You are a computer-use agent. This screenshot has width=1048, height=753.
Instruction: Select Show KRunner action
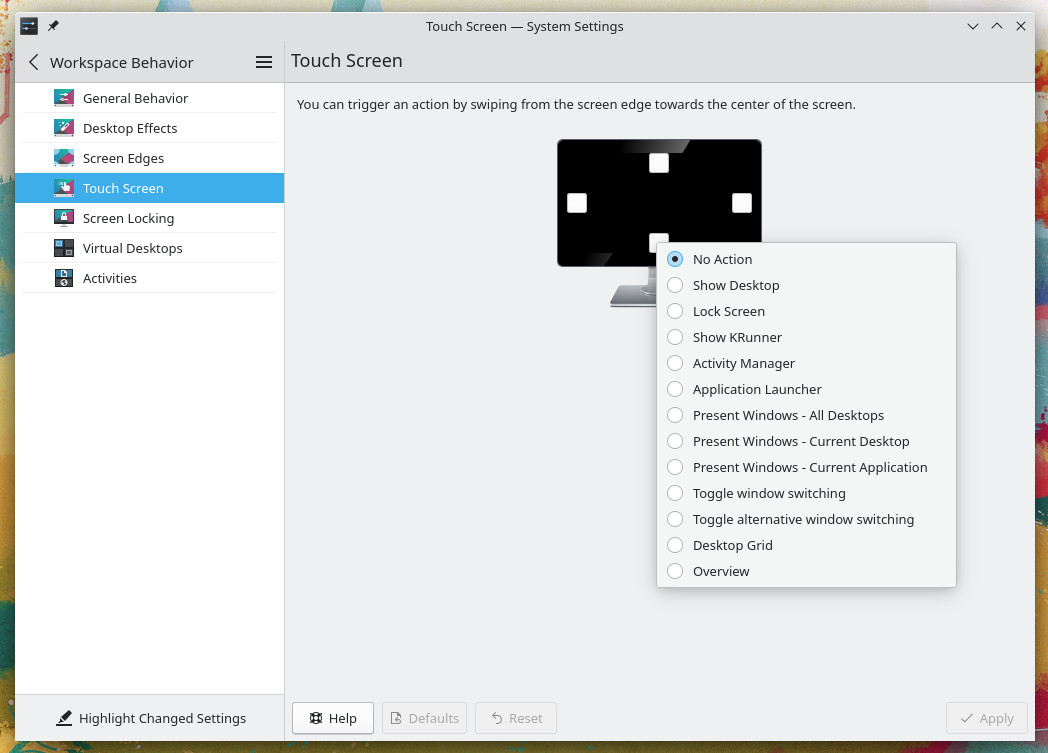tap(807, 337)
